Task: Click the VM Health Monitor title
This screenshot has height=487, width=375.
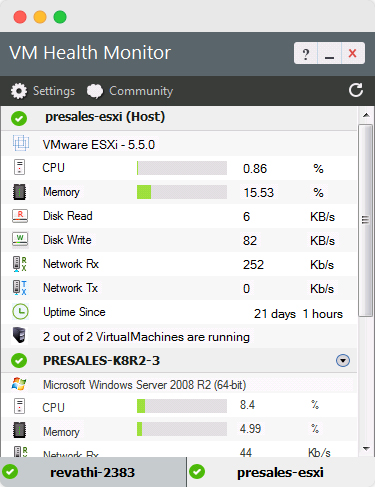Action: pos(90,53)
